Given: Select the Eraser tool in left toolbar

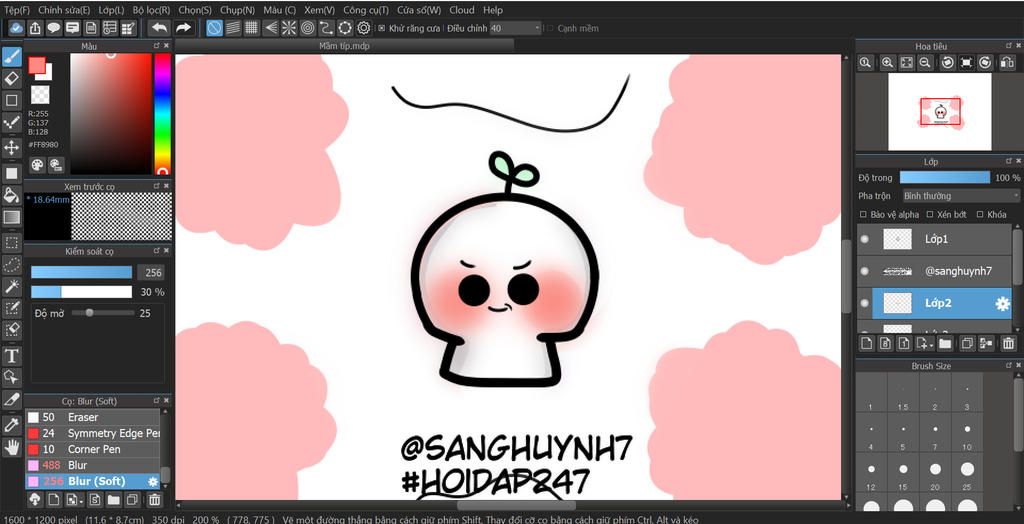Looking at the screenshot, I should (x=12, y=78).
